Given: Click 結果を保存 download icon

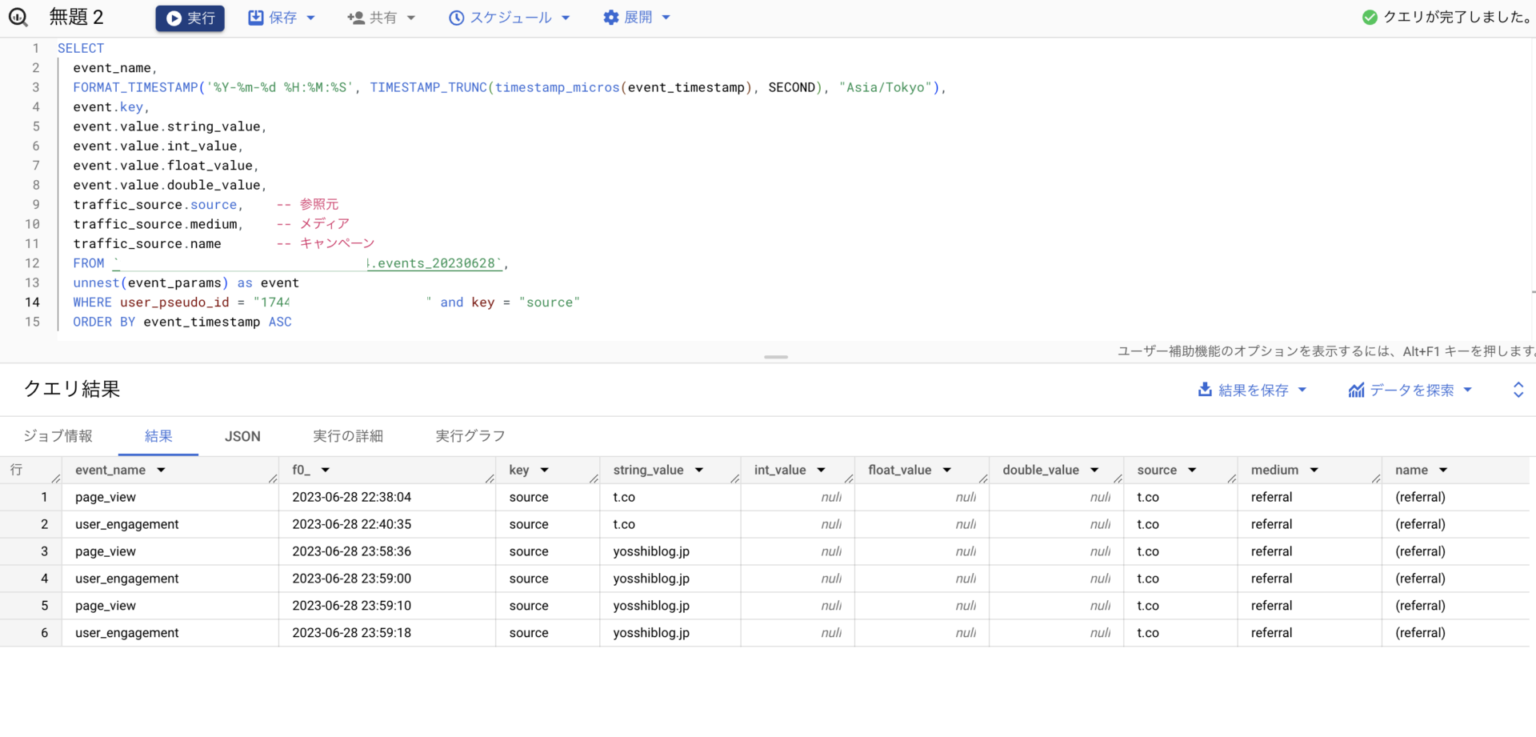Looking at the screenshot, I should click(x=1205, y=390).
